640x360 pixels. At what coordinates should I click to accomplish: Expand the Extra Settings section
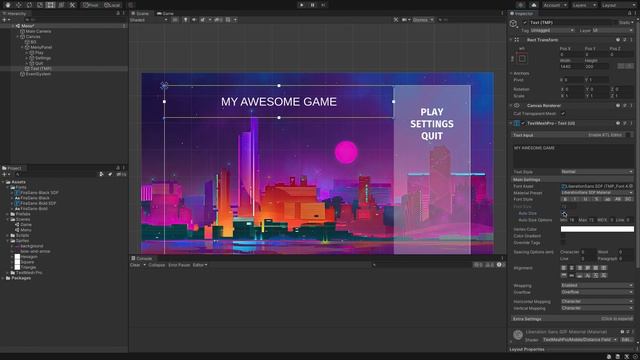click(x=572, y=319)
